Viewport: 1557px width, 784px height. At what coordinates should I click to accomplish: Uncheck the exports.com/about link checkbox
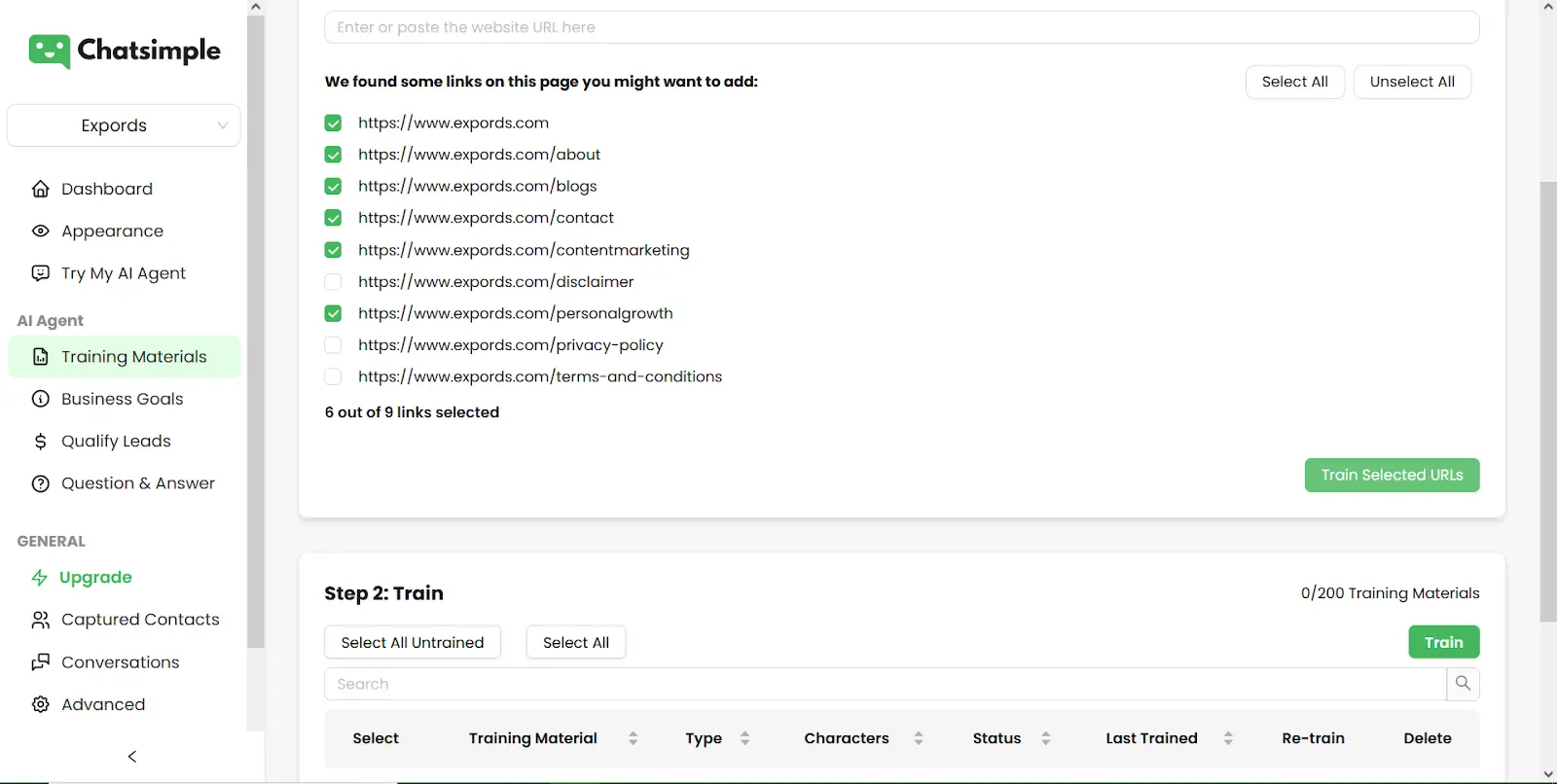pos(333,155)
